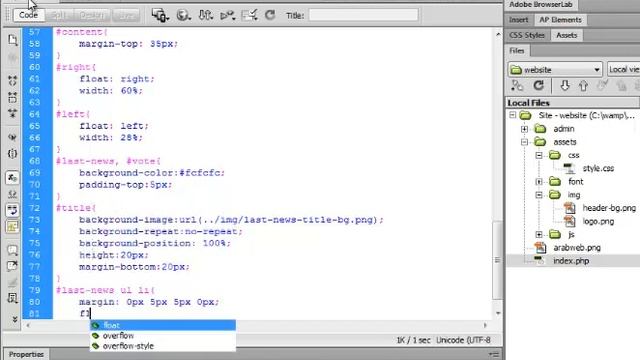Select arabweb.png in the file tree

click(x=577, y=248)
